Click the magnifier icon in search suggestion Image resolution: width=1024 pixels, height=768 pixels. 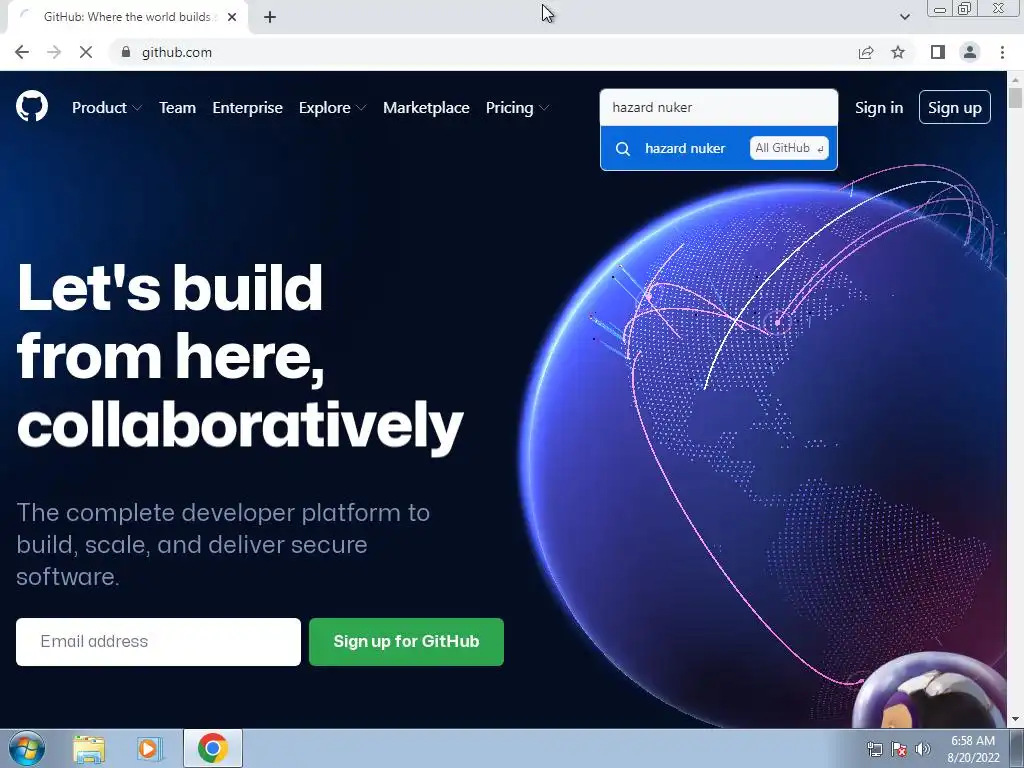click(x=623, y=149)
